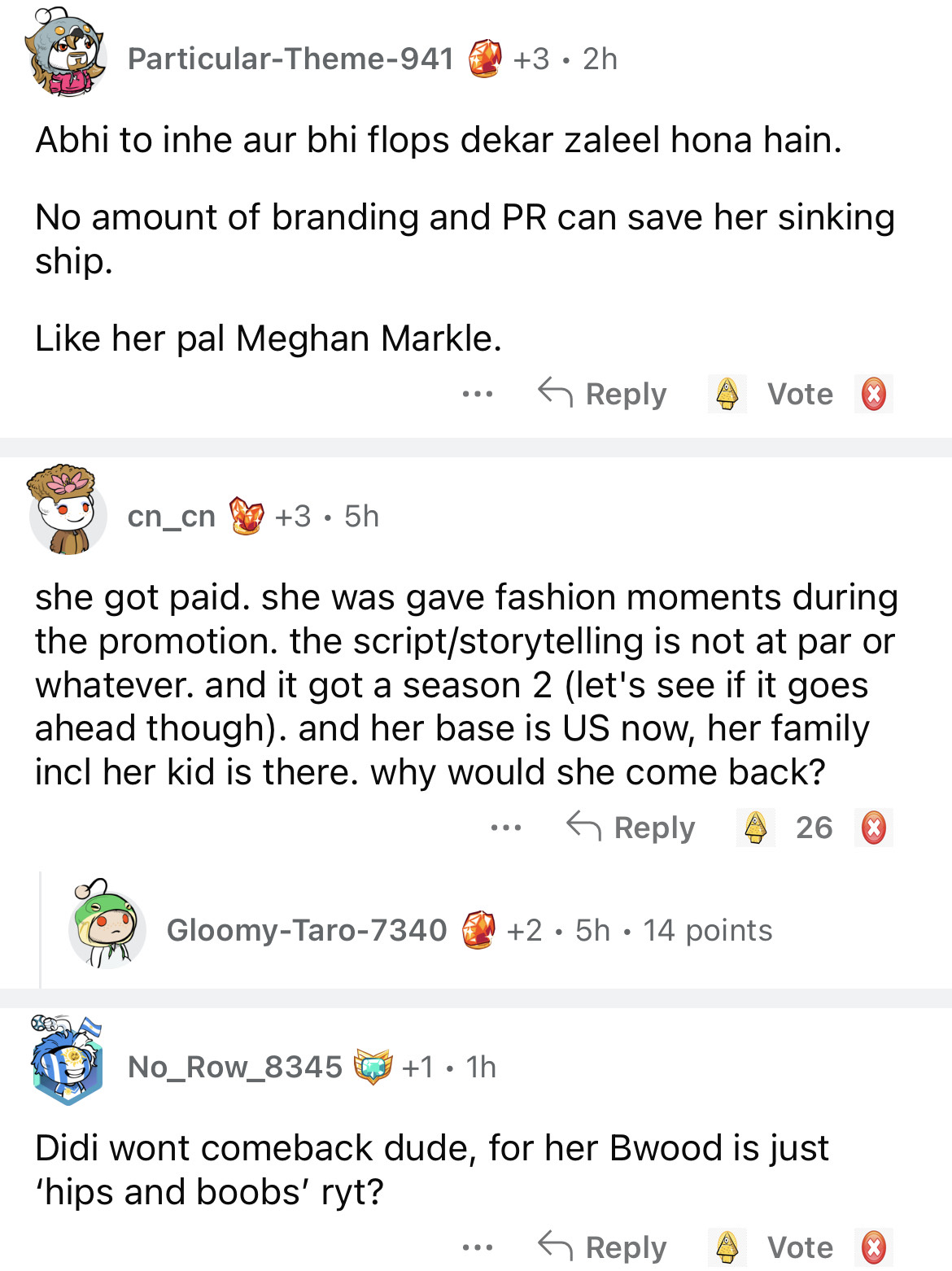Open the No_Row_8345 username link
Image resolution: width=952 pixels, height=1271 pixels.
click(x=235, y=1067)
